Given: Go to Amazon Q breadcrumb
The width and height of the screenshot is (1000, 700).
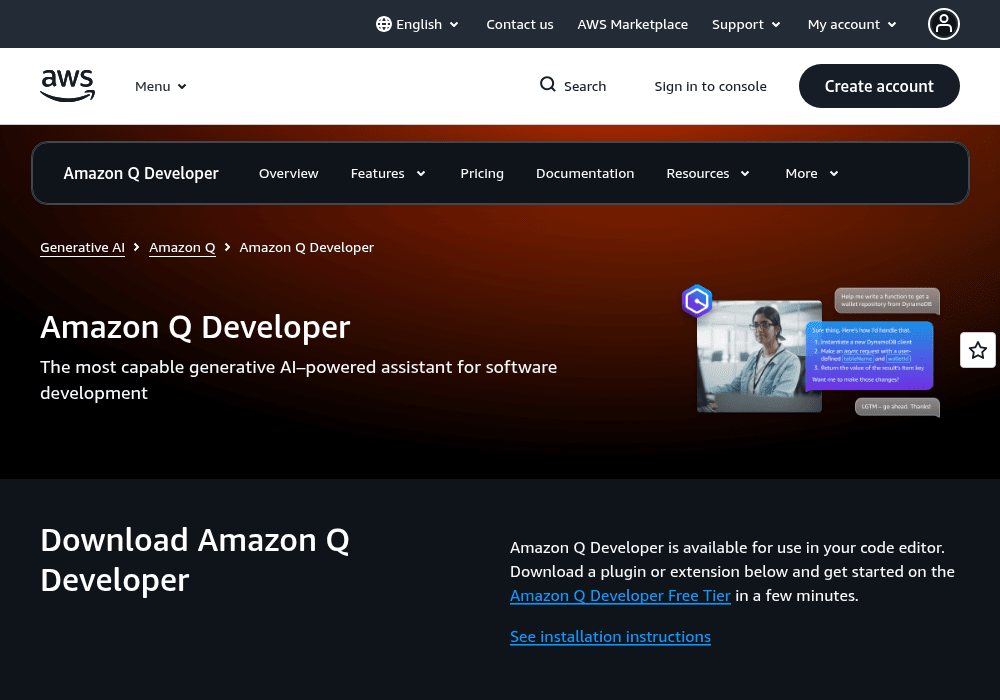Looking at the screenshot, I should coord(182,247).
